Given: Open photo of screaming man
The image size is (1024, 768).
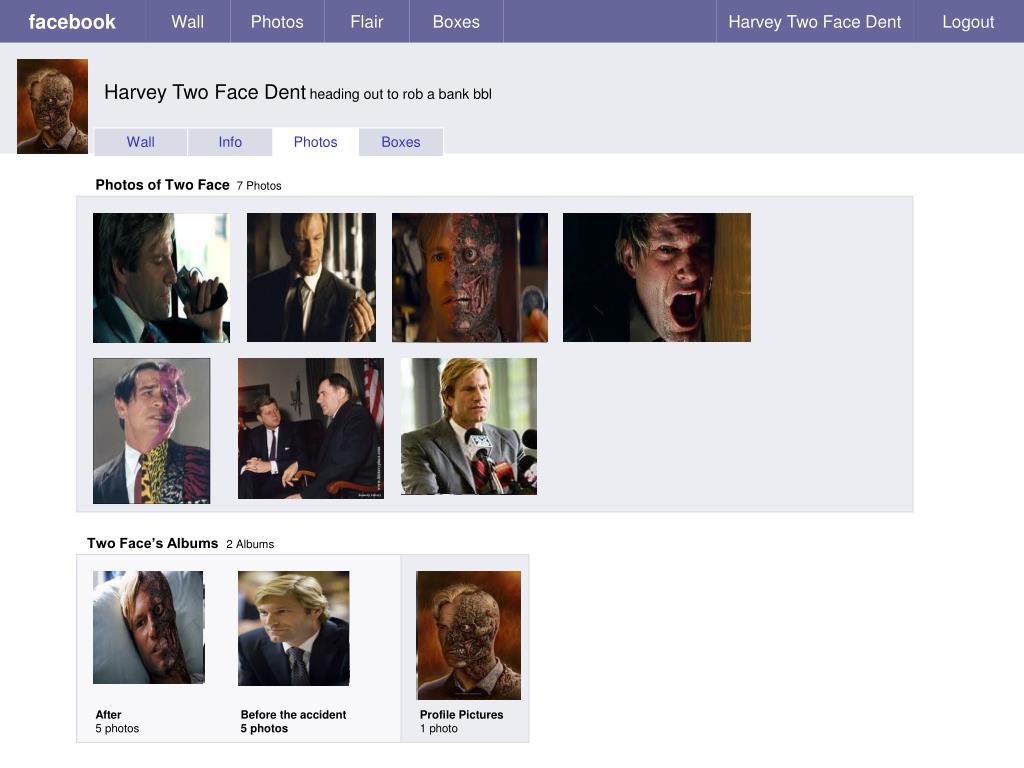Looking at the screenshot, I should pyautogui.click(x=657, y=277).
